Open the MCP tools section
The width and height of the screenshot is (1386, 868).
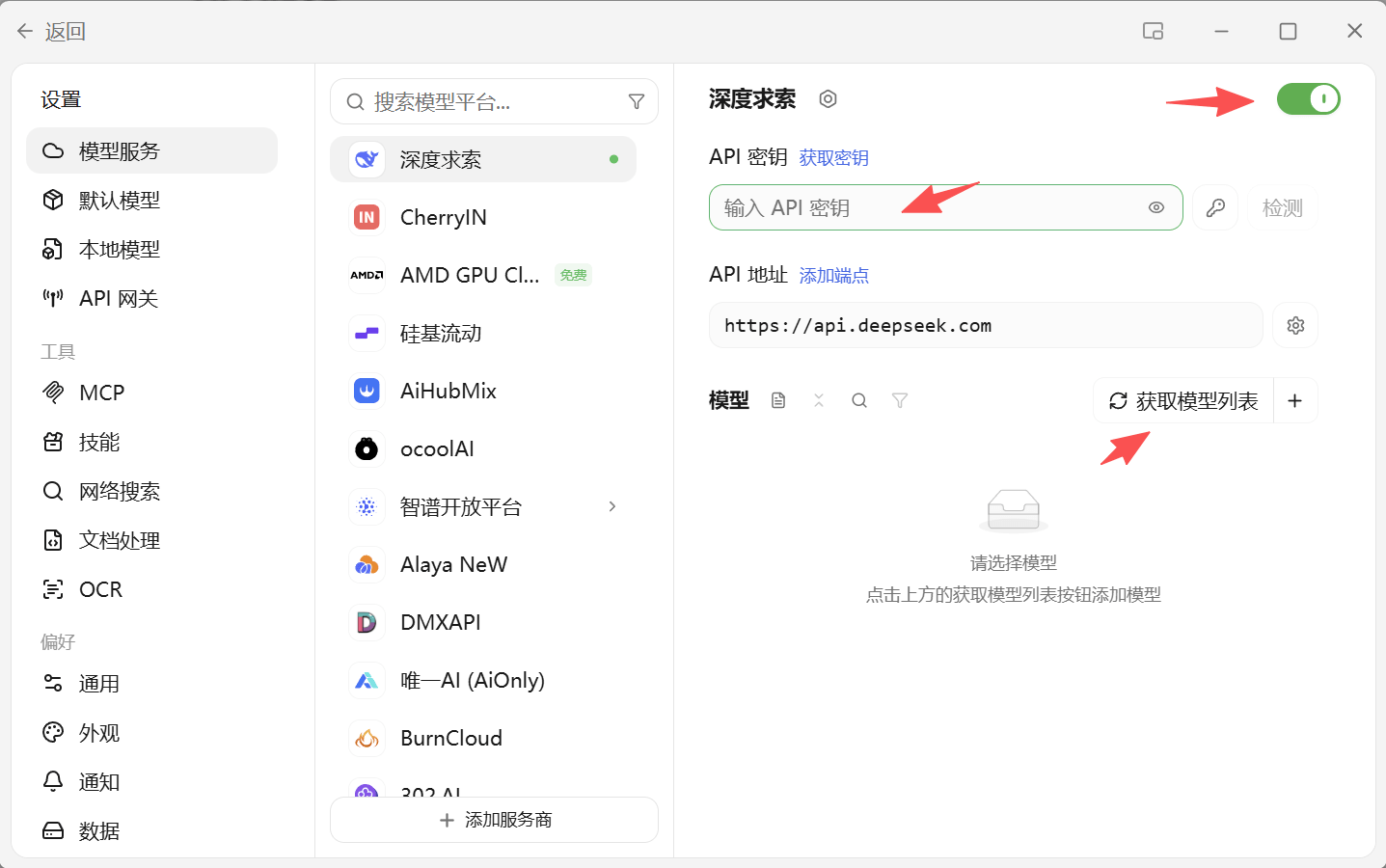(151, 393)
